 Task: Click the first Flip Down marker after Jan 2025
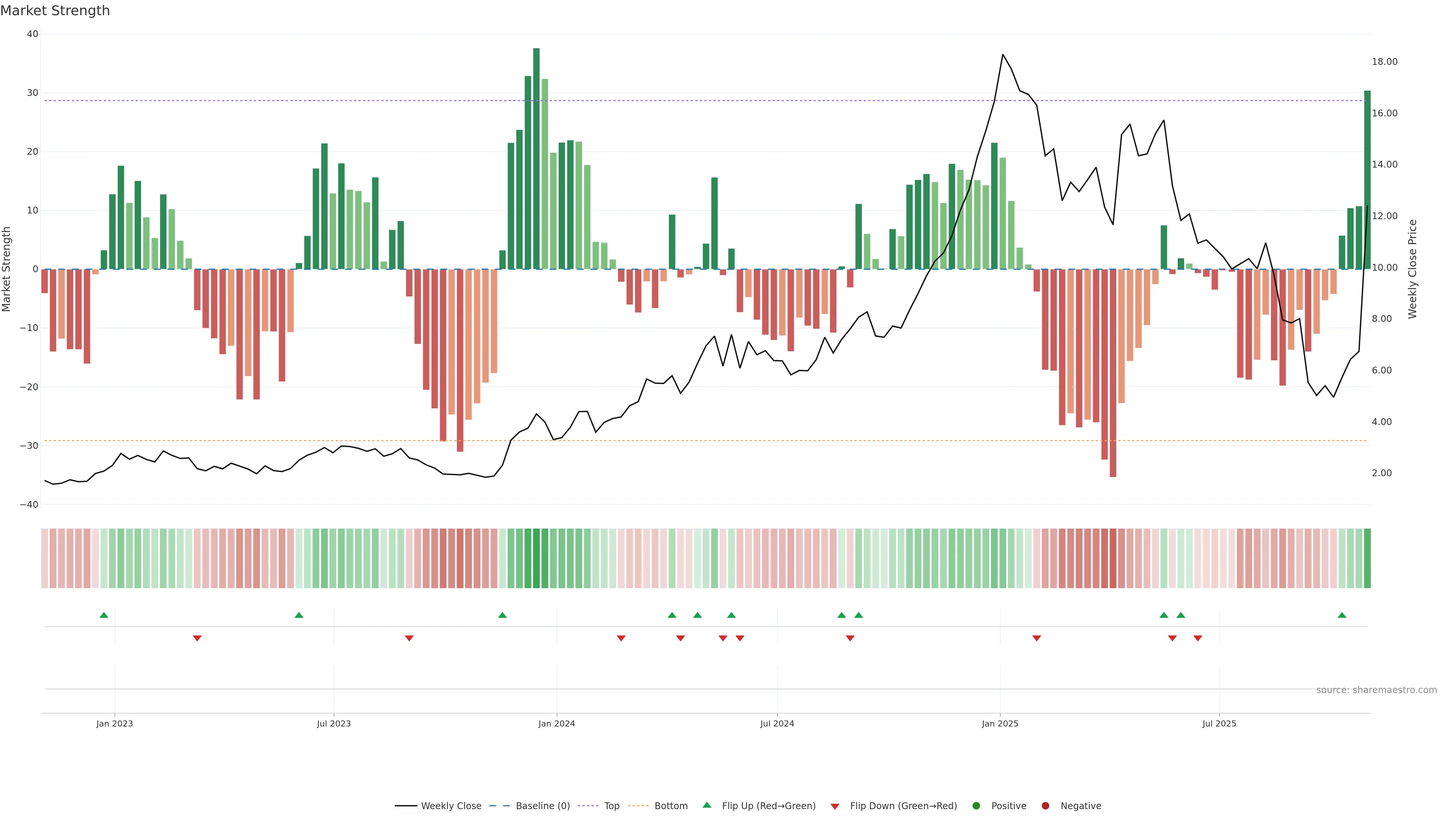(1037, 638)
